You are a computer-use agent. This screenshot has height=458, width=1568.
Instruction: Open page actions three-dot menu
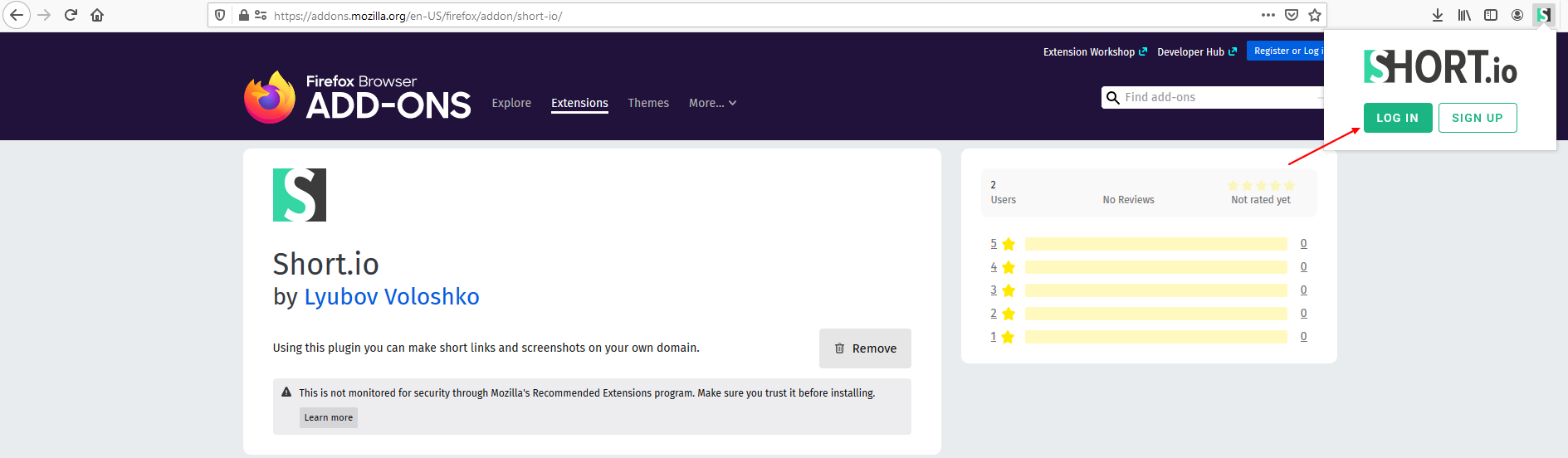click(x=1268, y=15)
